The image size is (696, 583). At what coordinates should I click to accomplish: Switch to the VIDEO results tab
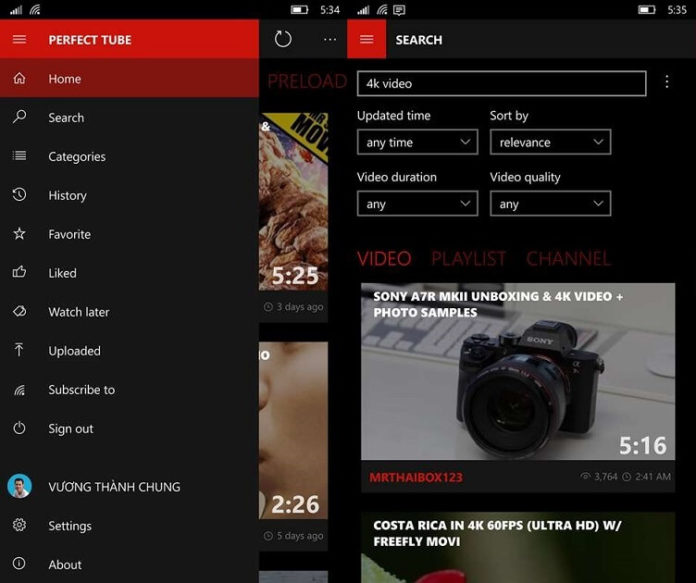384,258
